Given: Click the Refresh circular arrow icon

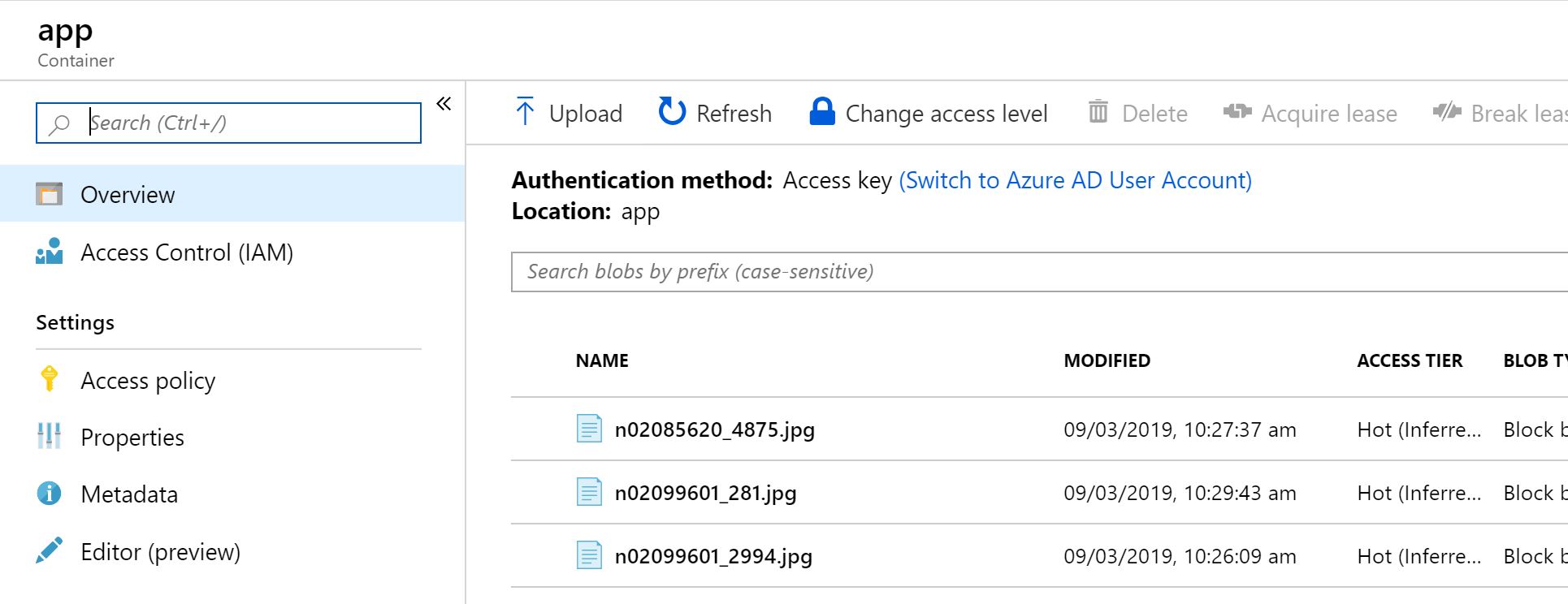Looking at the screenshot, I should pyautogui.click(x=672, y=111).
